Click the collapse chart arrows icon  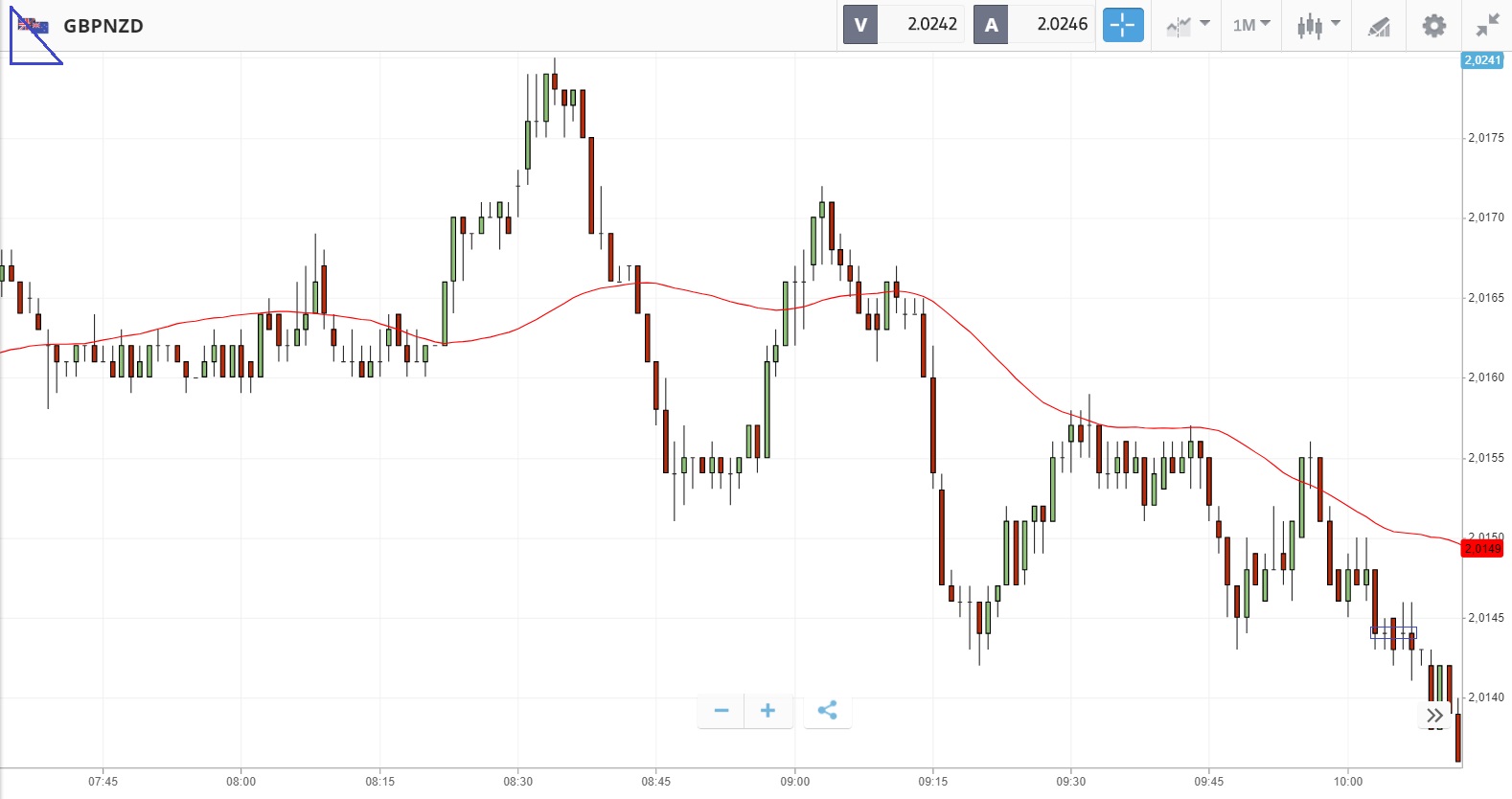(x=1487, y=26)
